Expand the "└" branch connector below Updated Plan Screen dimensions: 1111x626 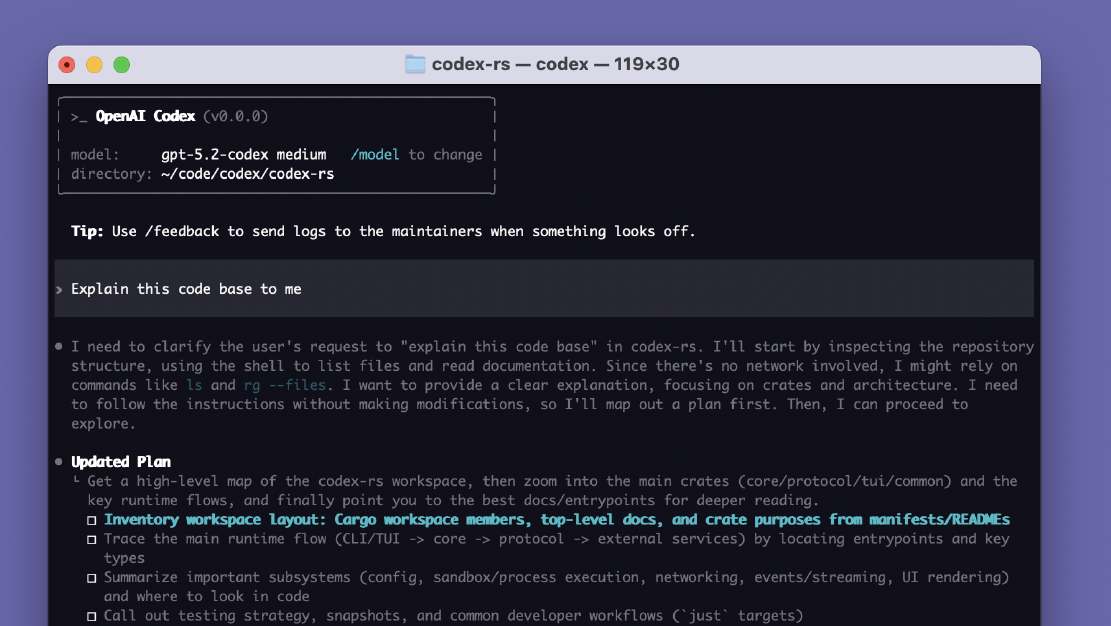coord(75,481)
